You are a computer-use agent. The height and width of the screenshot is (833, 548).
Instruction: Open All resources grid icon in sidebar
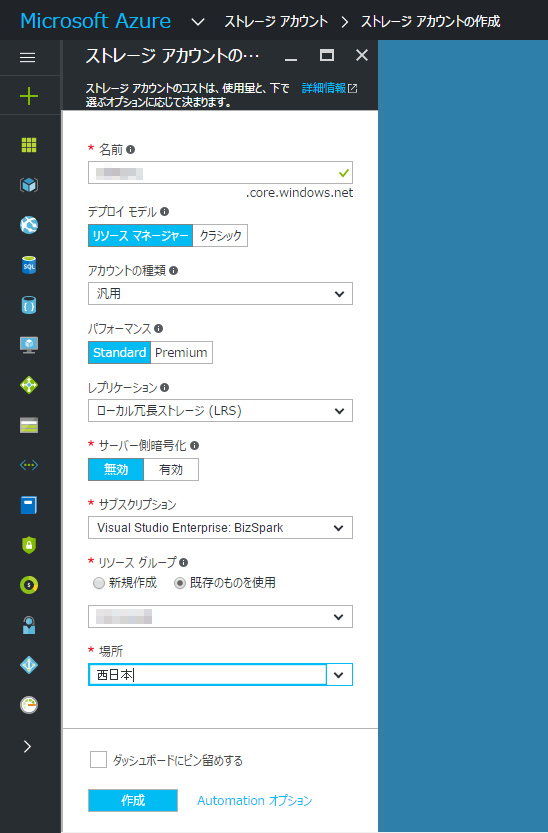[29, 144]
